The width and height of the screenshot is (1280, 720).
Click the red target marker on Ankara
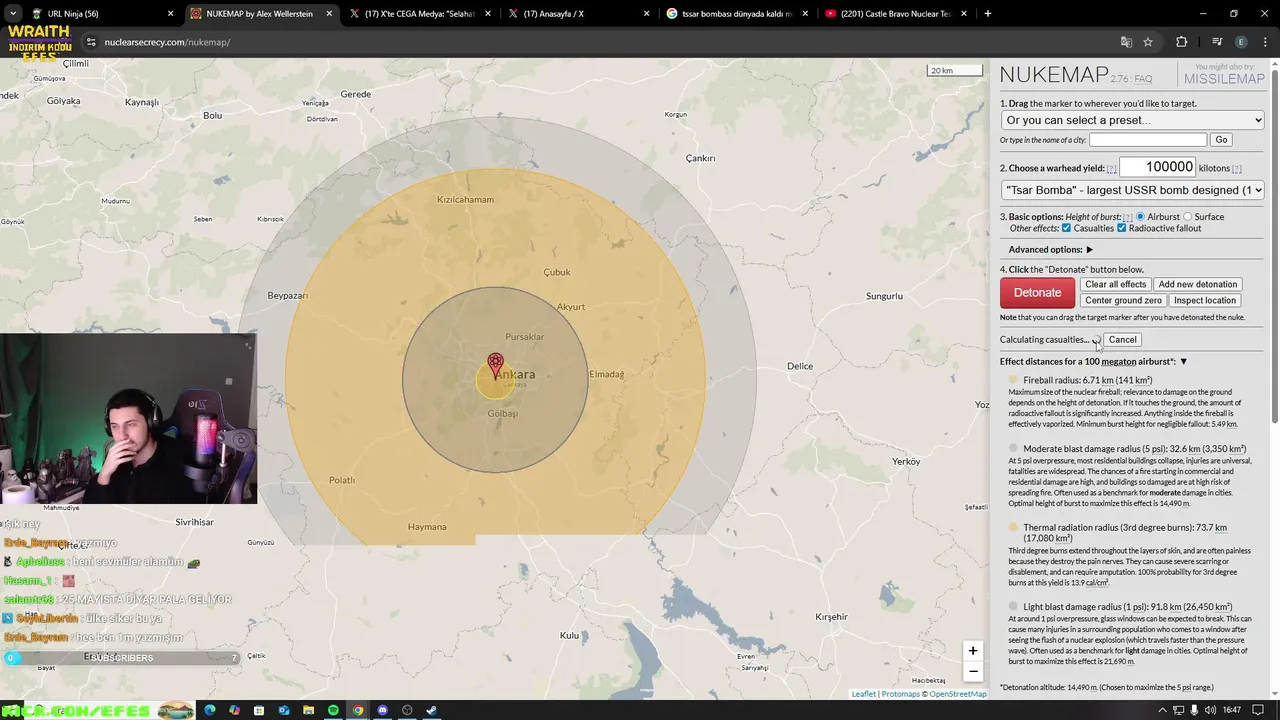495,364
